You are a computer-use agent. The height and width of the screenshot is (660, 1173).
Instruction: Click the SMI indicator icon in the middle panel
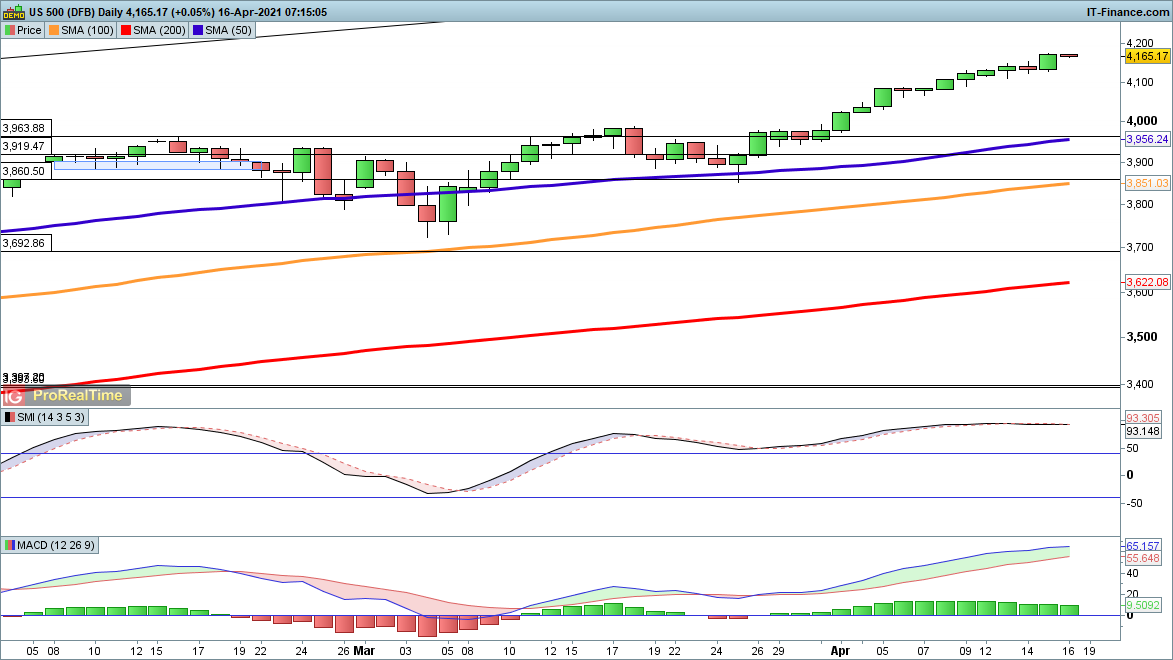[x=9, y=416]
